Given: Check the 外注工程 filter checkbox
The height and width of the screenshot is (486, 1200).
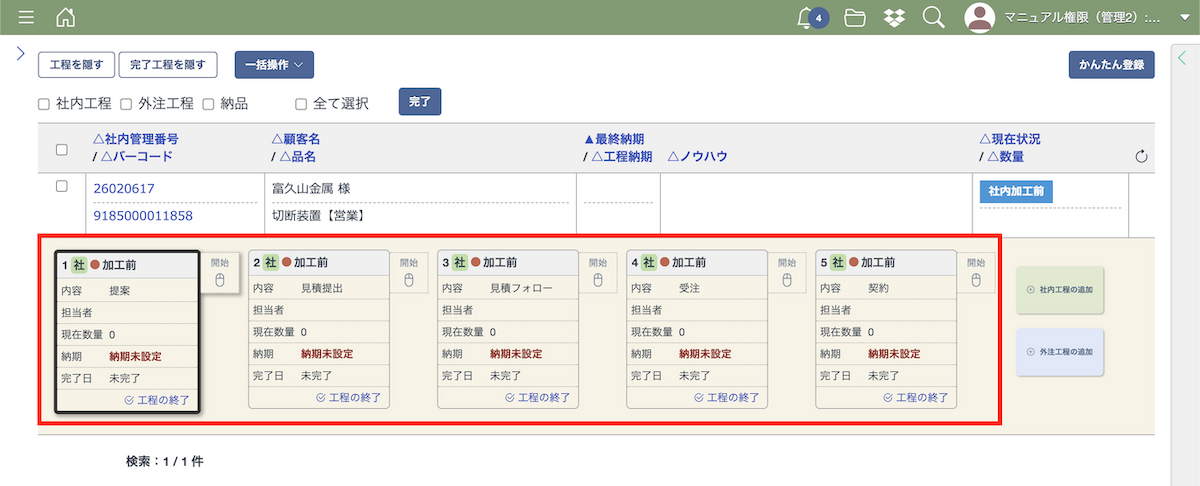Looking at the screenshot, I should 126,103.
